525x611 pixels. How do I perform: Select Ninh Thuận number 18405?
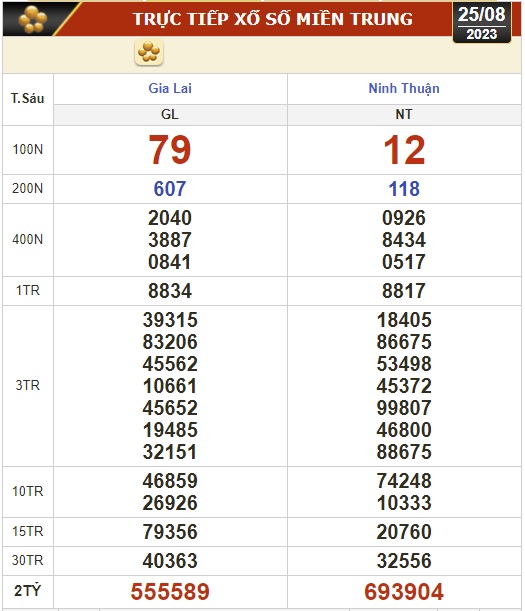404,320
